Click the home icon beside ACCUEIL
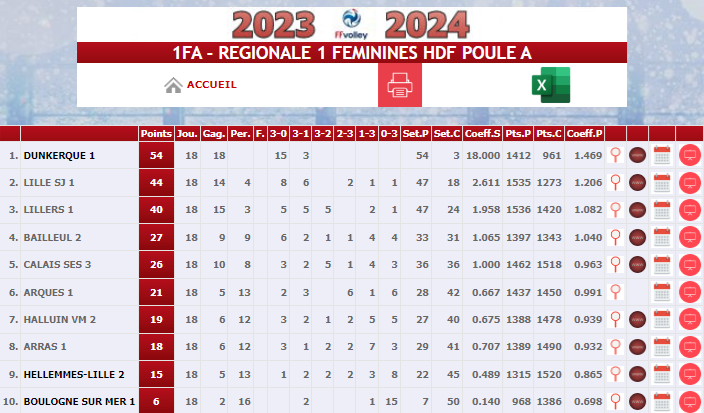 173,85
